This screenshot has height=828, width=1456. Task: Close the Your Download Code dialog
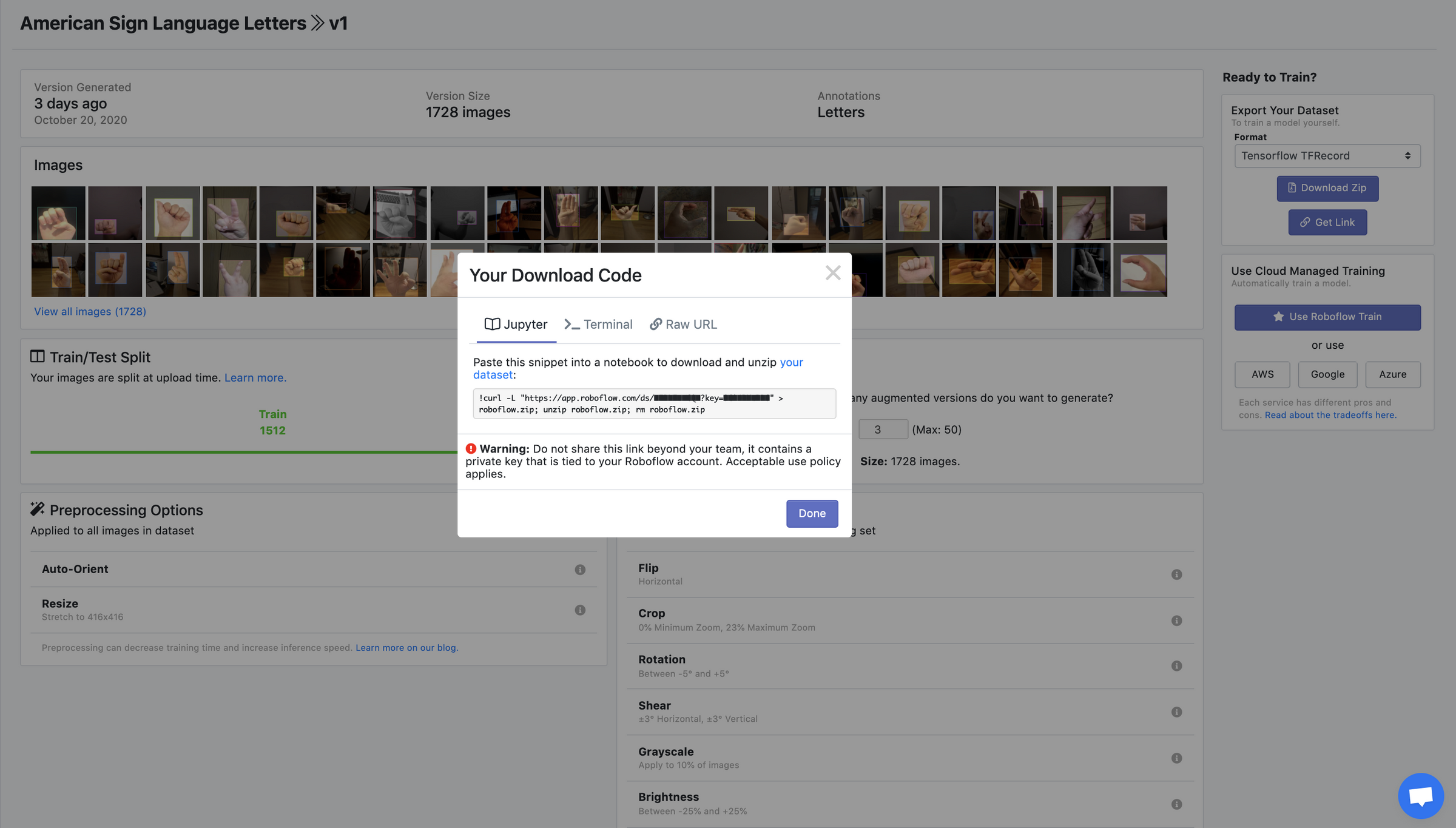coord(833,273)
